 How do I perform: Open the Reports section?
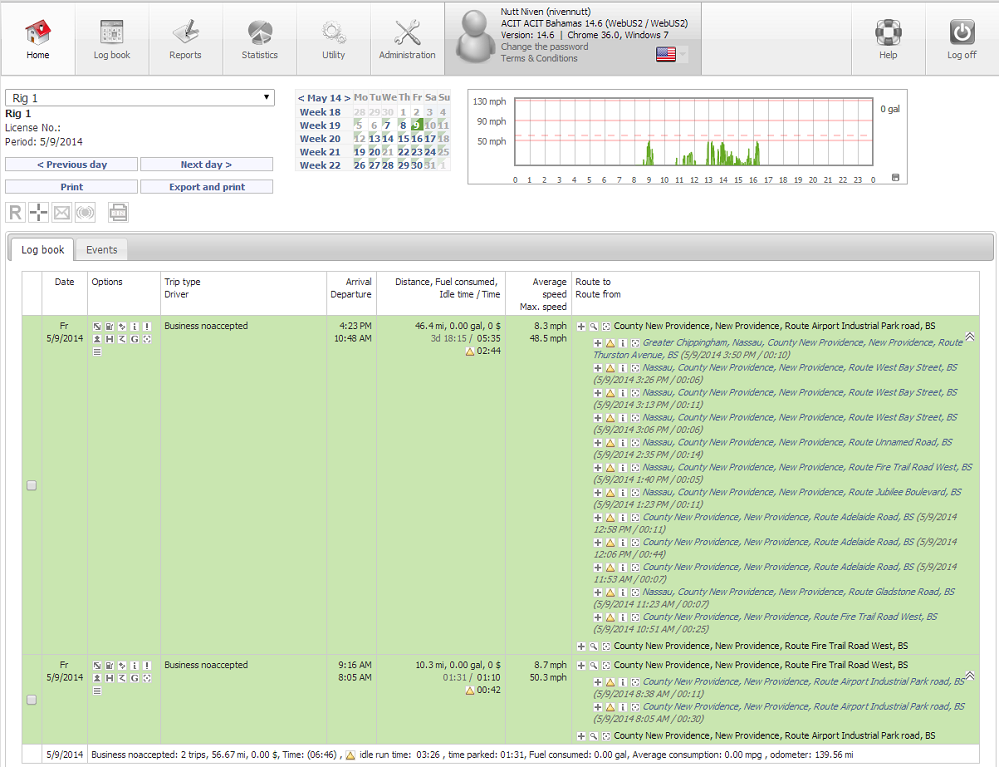[185, 32]
